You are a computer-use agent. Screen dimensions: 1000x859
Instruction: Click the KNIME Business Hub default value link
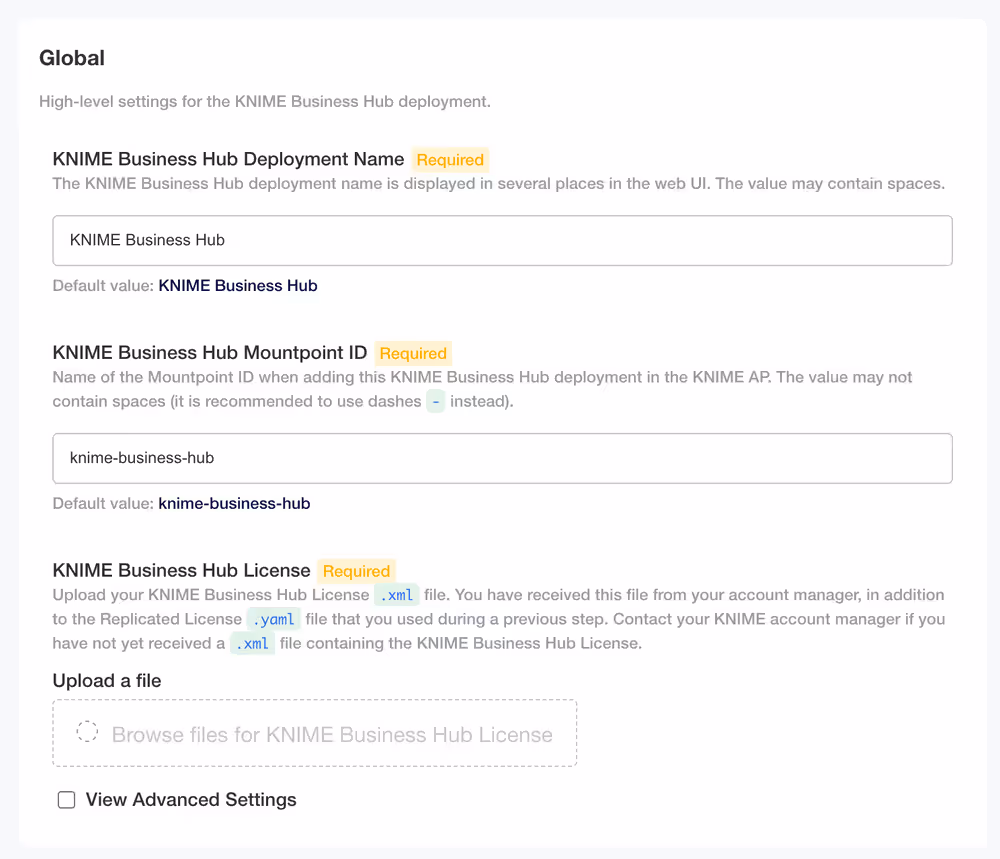pos(237,285)
